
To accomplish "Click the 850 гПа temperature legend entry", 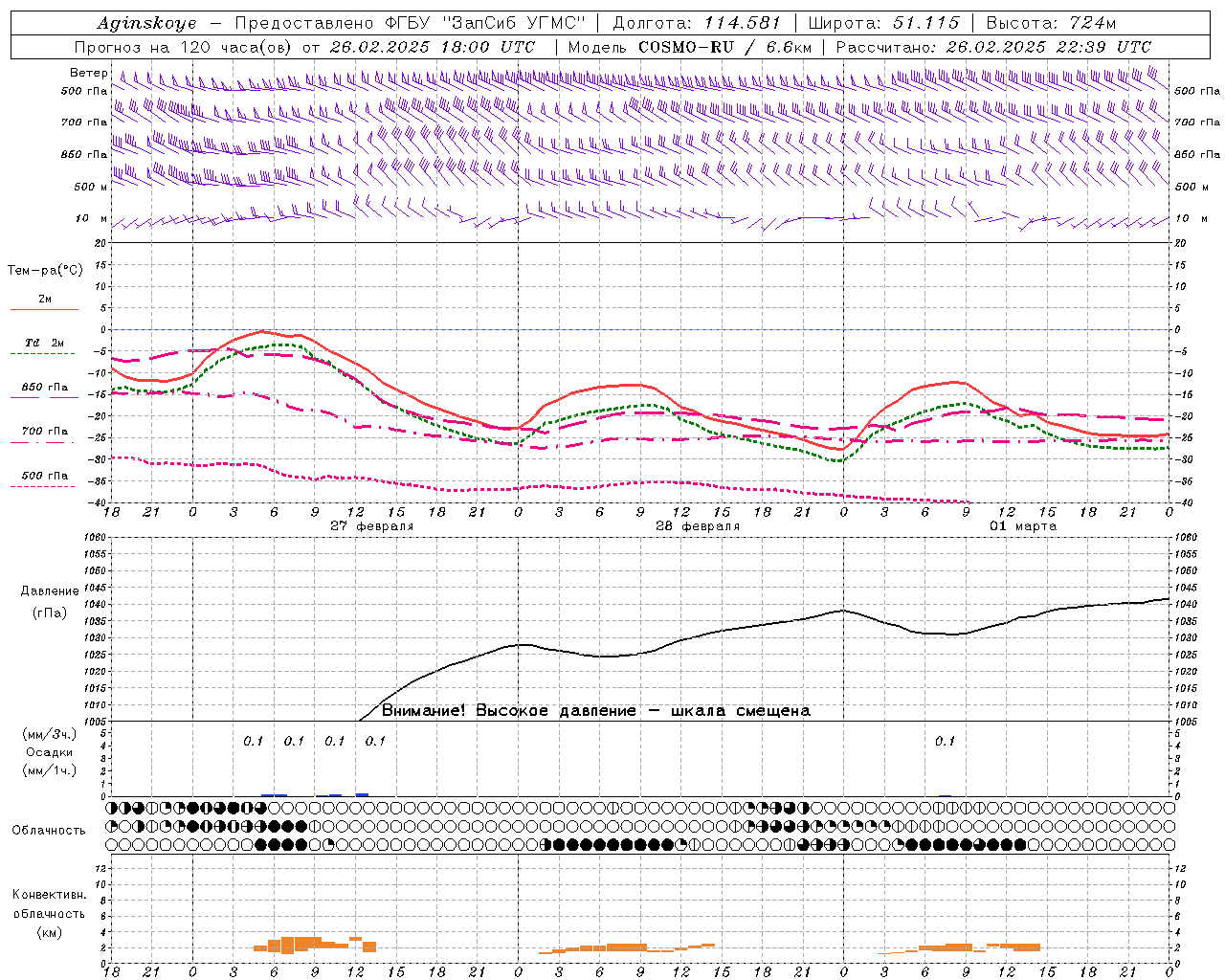I will (45, 388).
